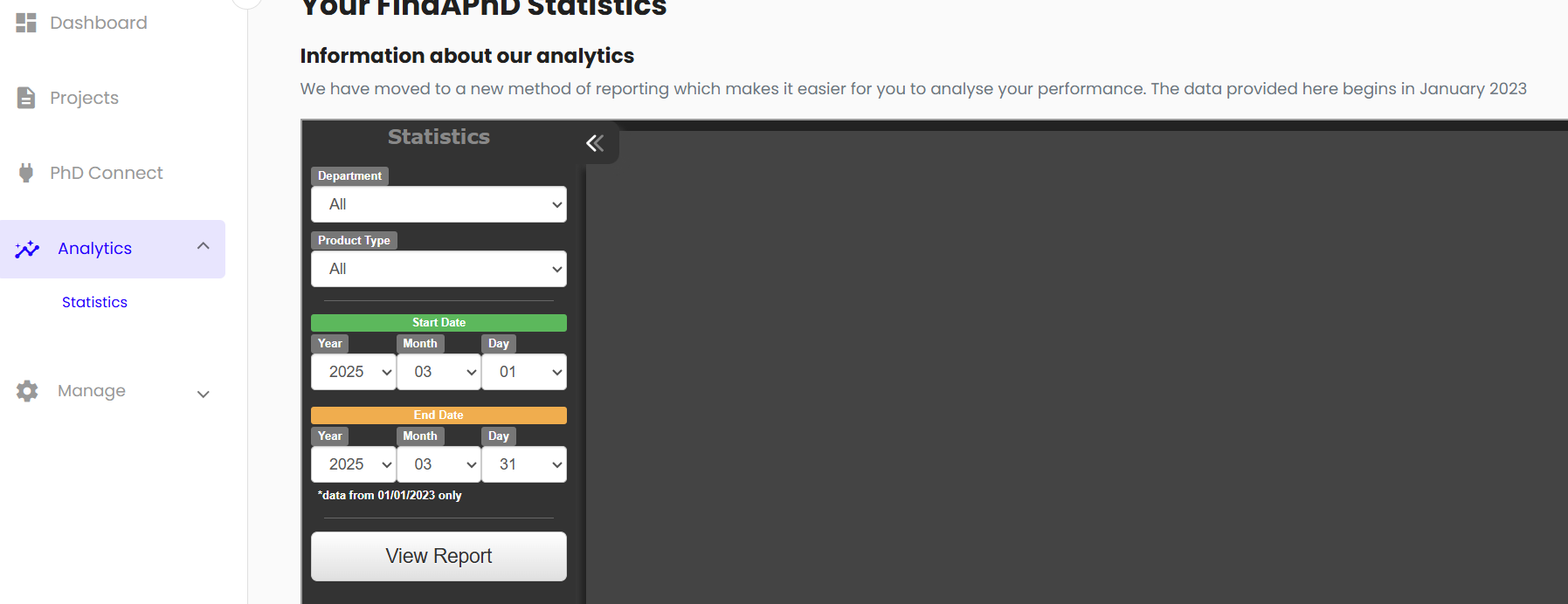
Task: Click the Dashboard grid icon
Action: [26, 23]
